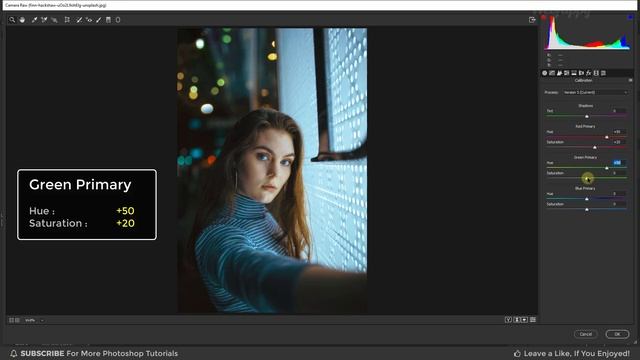The width and height of the screenshot is (640, 360).
Task: Click the histogram display
Action: (x=587, y=33)
